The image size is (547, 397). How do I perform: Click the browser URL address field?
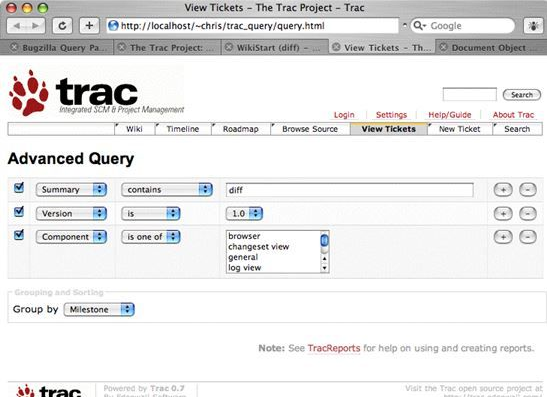pos(253,26)
